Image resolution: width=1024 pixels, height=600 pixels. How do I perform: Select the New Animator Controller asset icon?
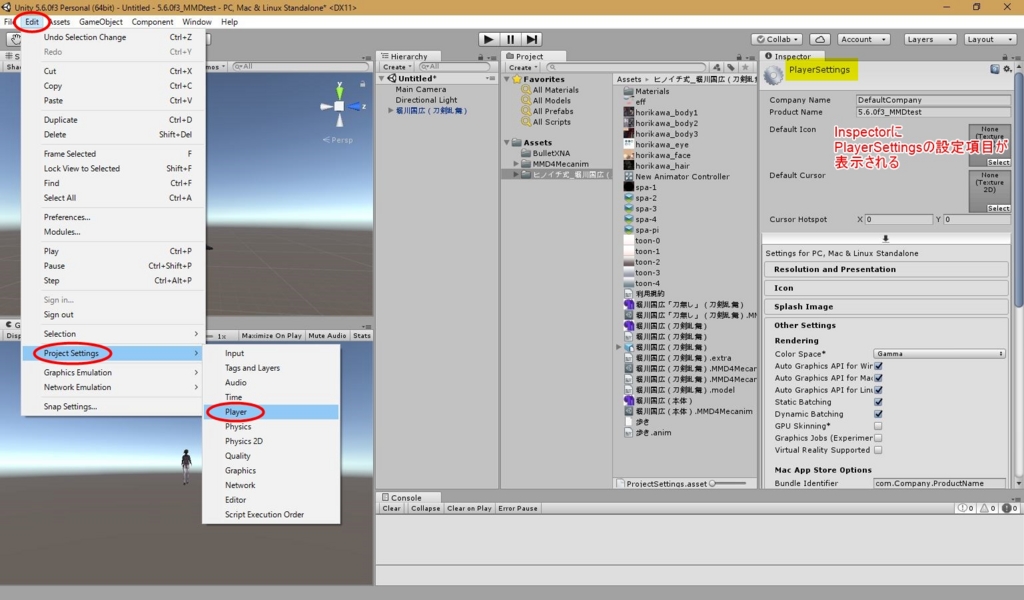[x=628, y=176]
